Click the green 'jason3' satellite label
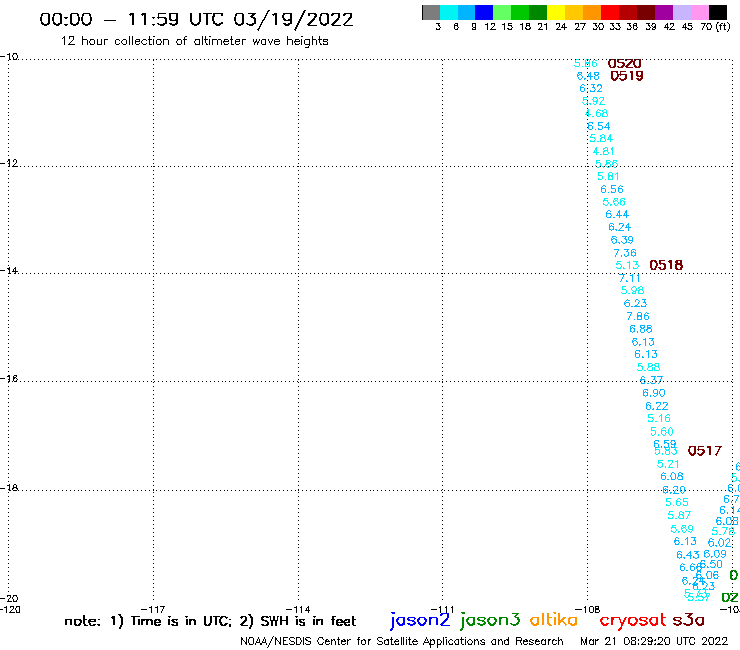Viewport: 740px width, 650px height. (490, 620)
